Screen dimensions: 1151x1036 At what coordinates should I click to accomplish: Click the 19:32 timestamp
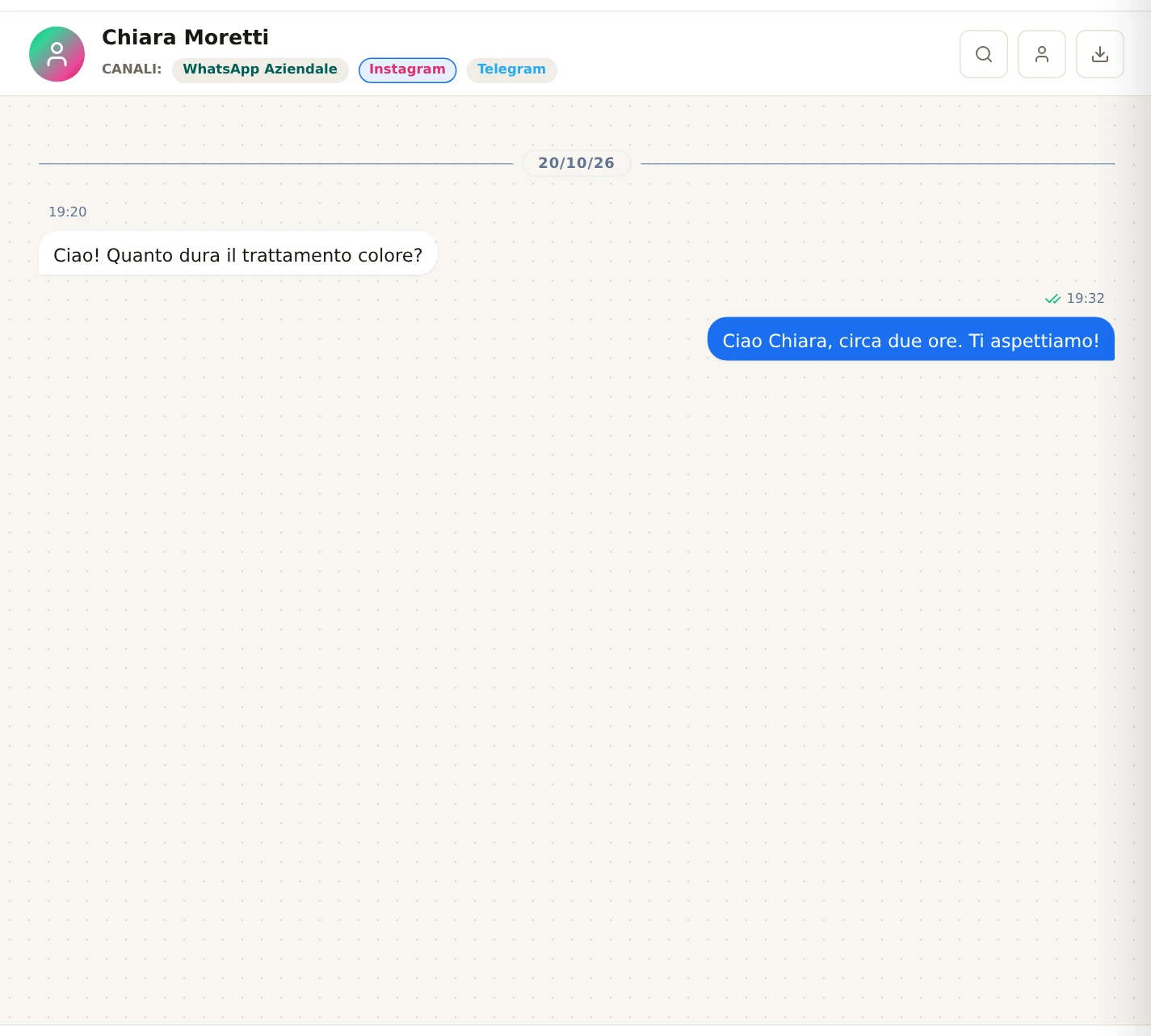click(x=1086, y=299)
